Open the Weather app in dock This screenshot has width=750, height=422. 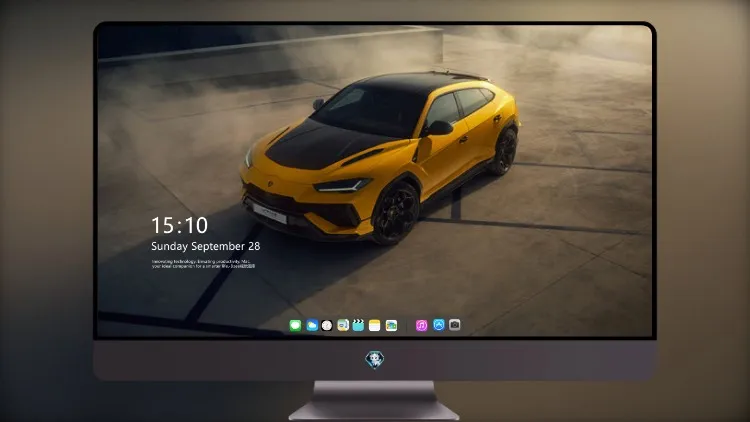pos(312,325)
